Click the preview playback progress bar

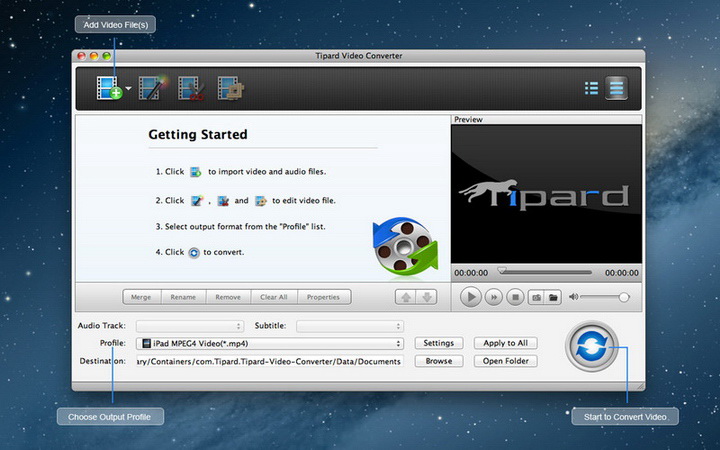[x=546, y=272]
